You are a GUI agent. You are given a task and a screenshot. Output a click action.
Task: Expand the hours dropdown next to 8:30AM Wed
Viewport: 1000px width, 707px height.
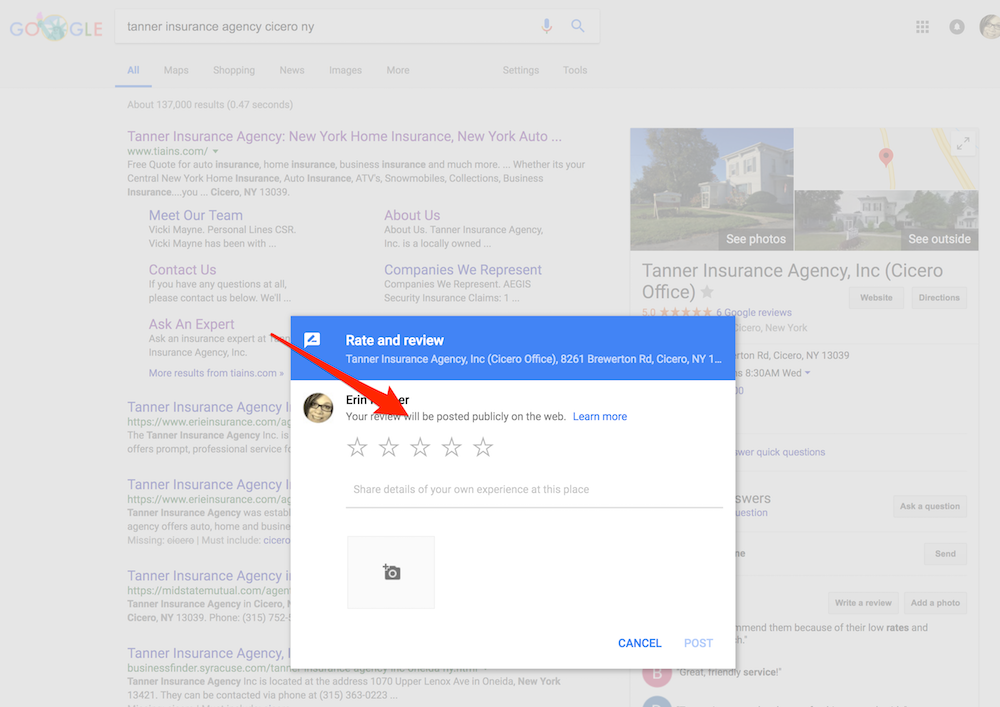coord(807,373)
